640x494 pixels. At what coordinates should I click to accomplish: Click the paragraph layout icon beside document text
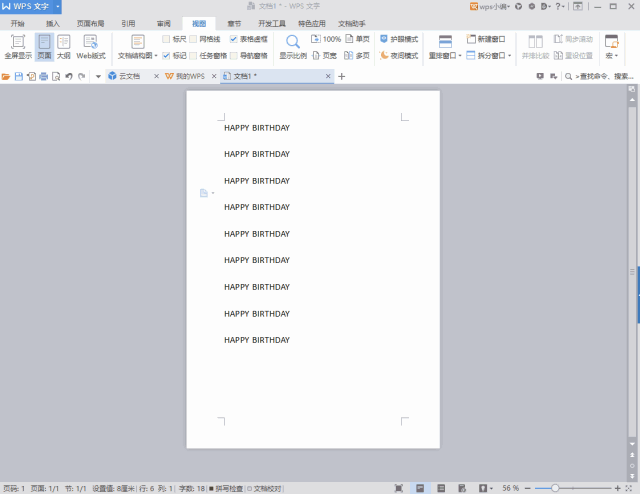204,193
